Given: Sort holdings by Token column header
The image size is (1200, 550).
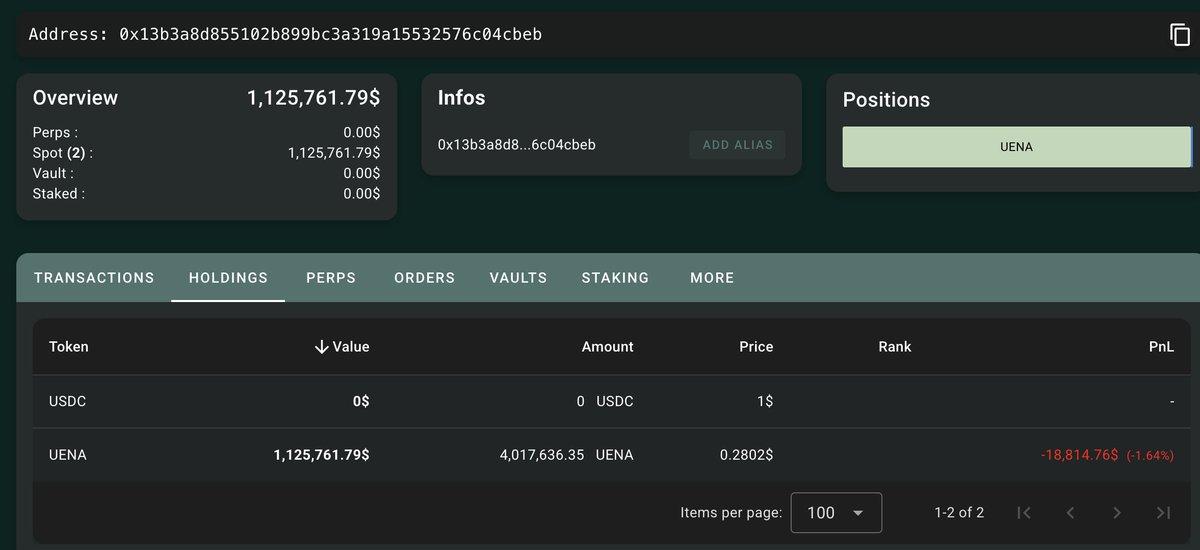Looking at the screenshot, I should click(x=69, y=347).
